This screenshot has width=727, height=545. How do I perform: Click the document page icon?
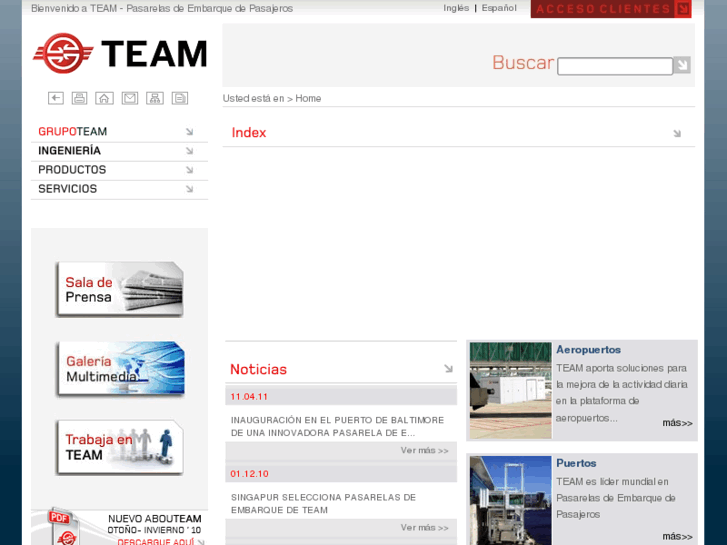point(180,98)
